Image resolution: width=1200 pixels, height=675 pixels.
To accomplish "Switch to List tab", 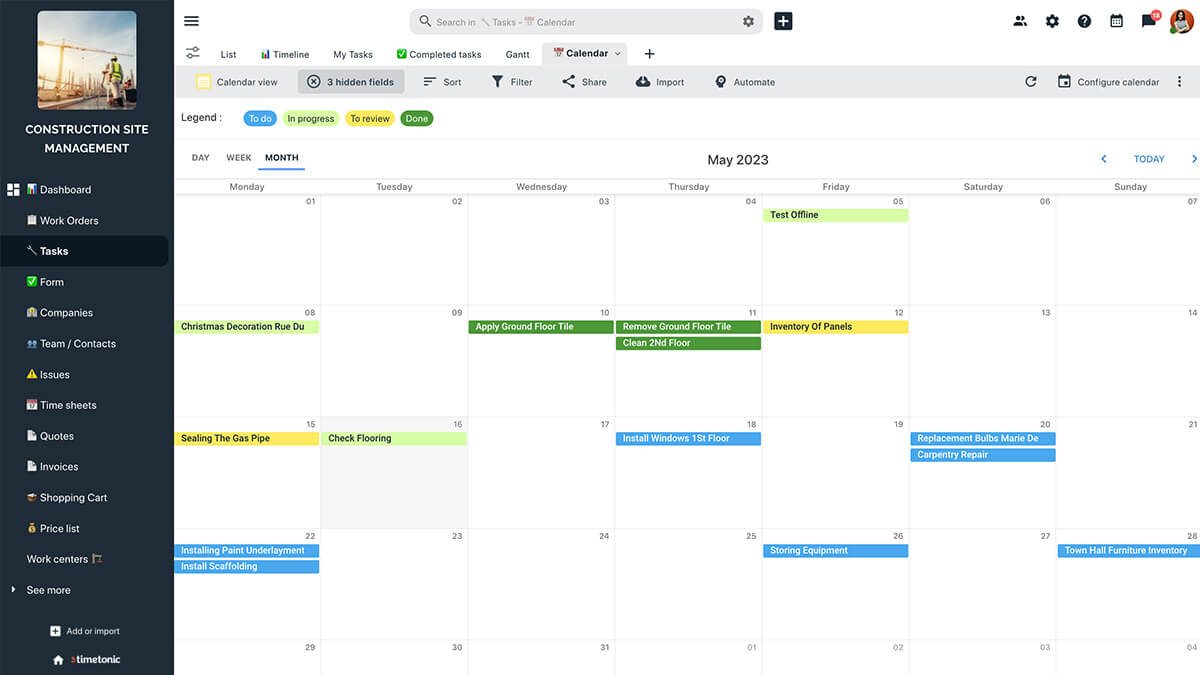I will tap(228, 54).
